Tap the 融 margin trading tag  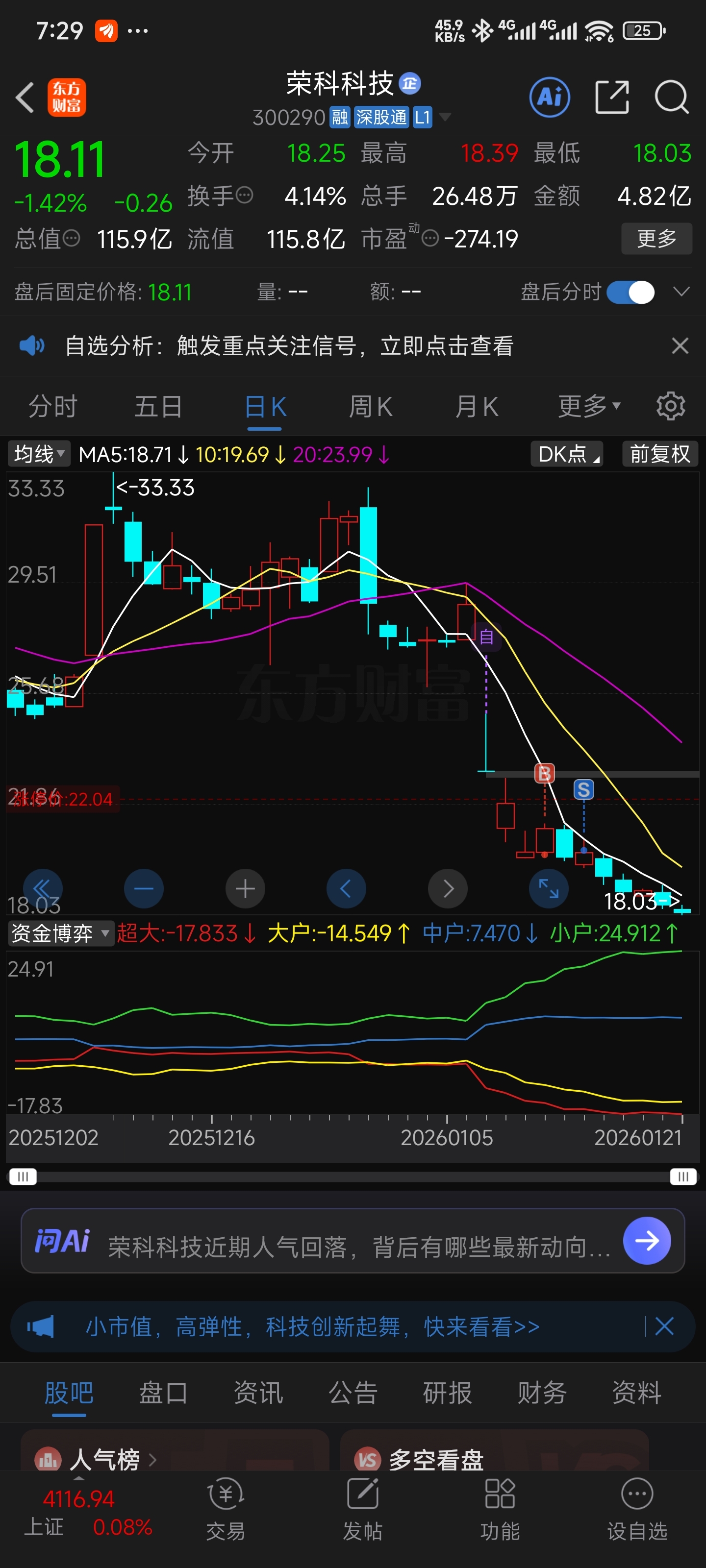(x=339, y=117)
